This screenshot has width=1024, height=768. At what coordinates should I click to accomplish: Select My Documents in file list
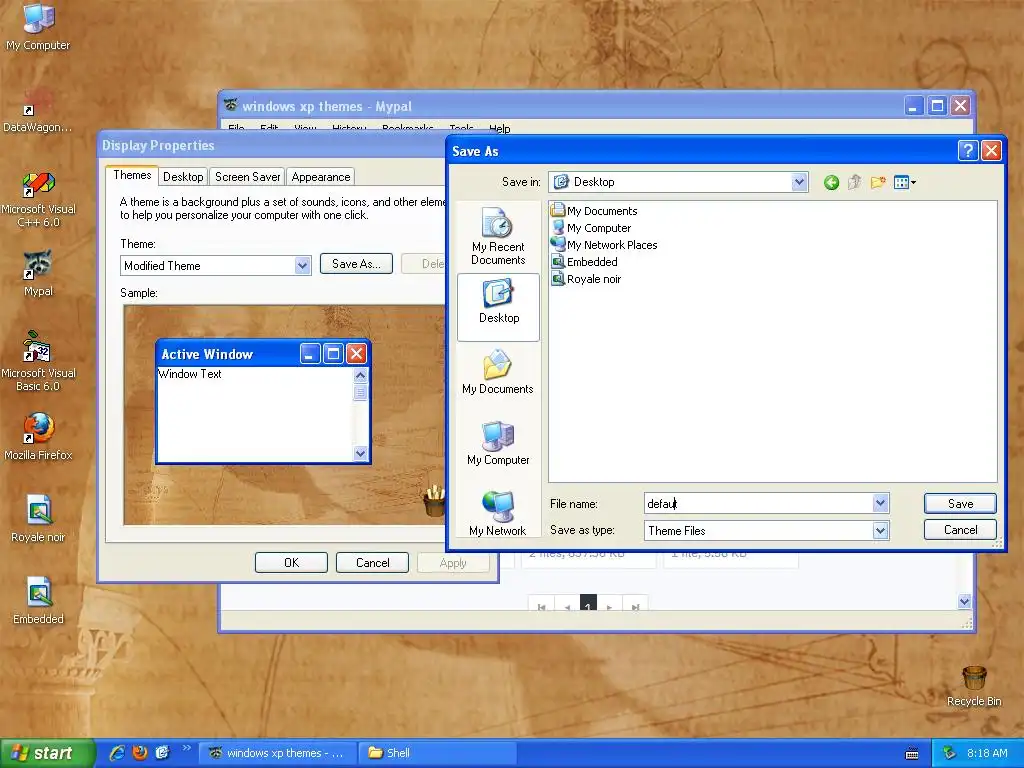(594, 210)
